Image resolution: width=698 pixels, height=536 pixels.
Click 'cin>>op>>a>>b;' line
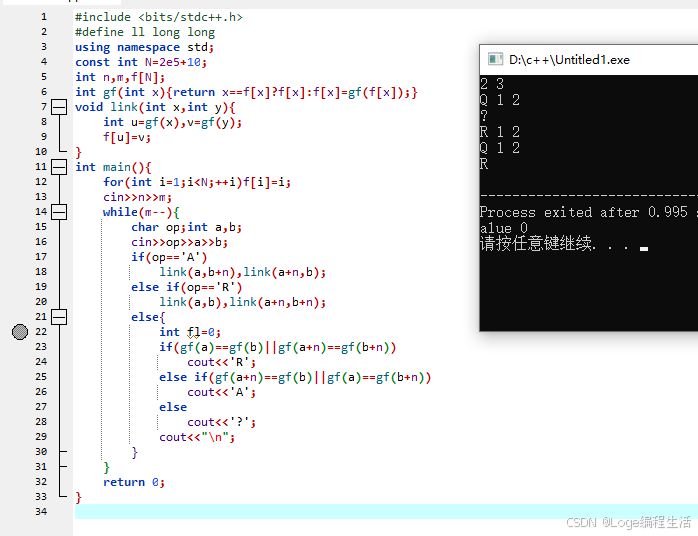point(179,242)
